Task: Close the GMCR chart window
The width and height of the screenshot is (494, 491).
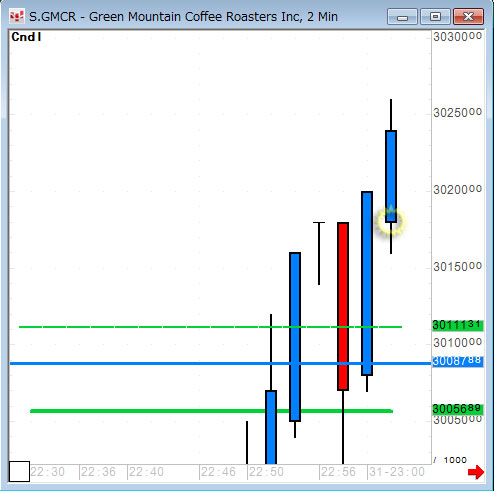Action: point(468,17)
